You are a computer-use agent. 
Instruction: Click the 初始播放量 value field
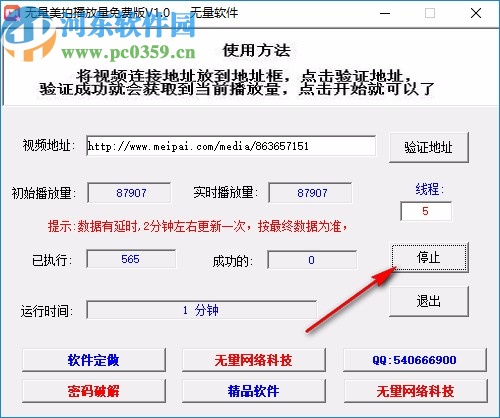(129, 193)
